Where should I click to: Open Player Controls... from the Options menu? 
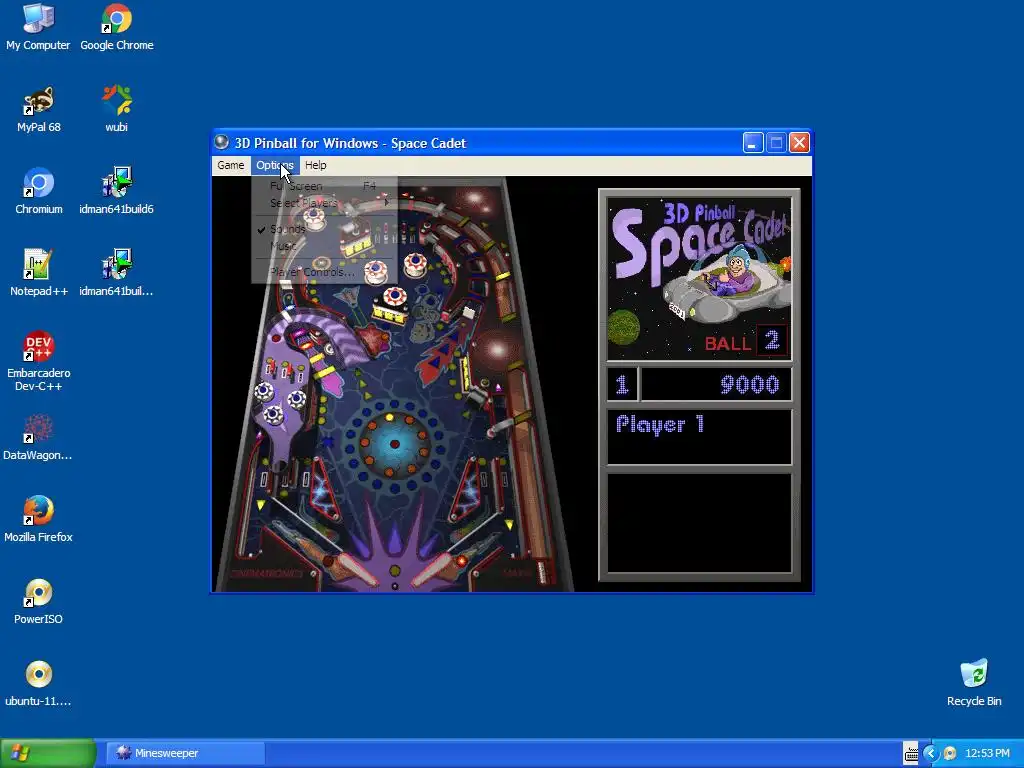(x=325, y=272)
